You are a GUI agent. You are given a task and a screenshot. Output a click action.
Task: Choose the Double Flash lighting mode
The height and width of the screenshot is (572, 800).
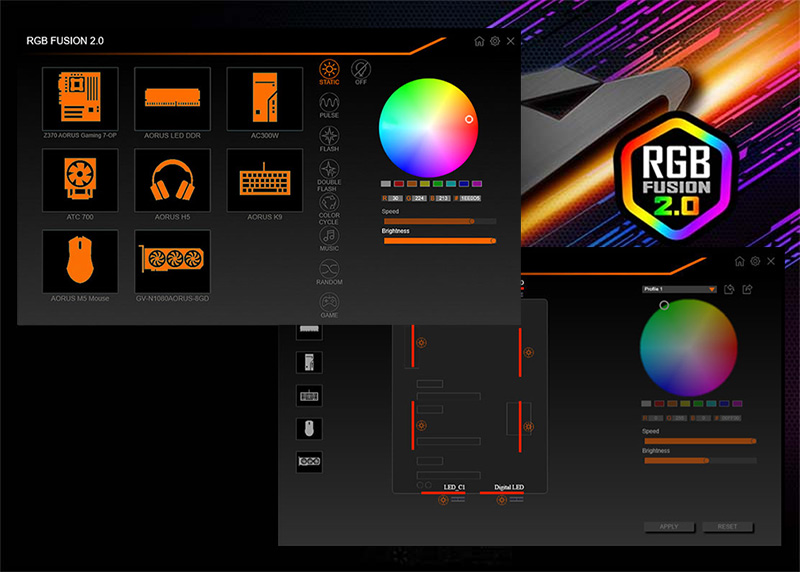click(329, 176)
